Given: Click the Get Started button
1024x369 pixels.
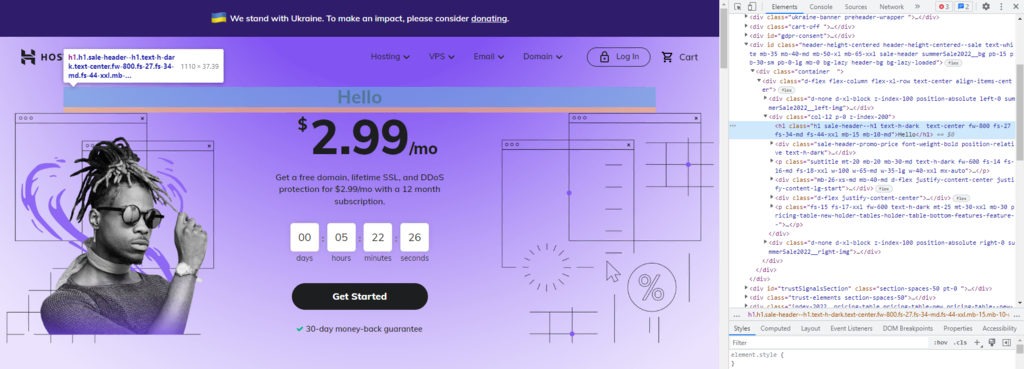Looking at the screenshot, I should point(360,297).
